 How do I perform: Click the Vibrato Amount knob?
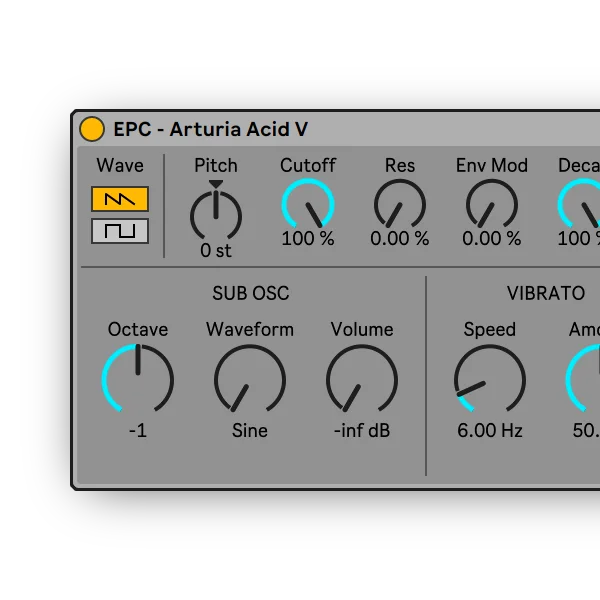click(584, 379)
